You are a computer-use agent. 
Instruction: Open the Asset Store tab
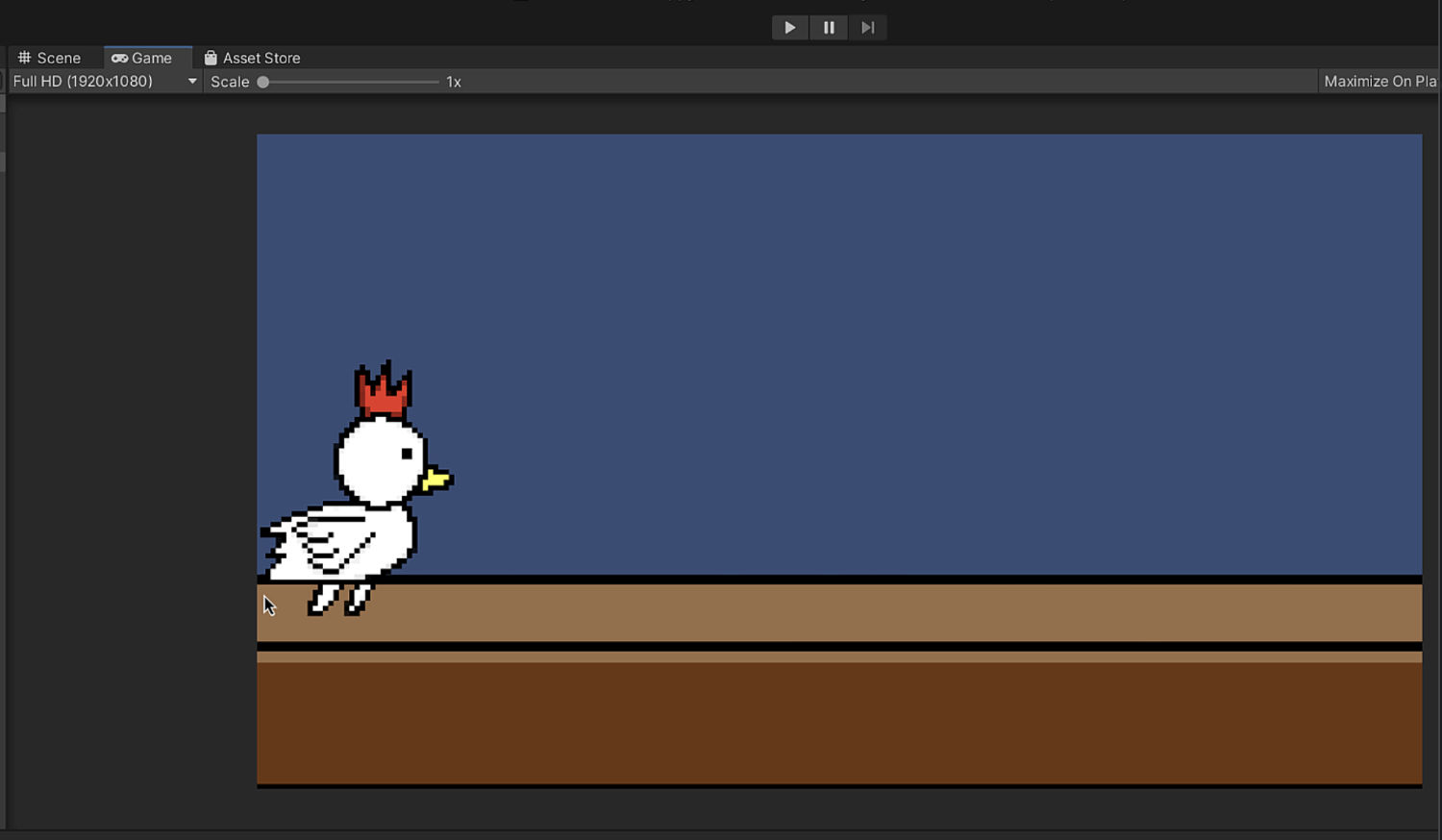(253, 58)
